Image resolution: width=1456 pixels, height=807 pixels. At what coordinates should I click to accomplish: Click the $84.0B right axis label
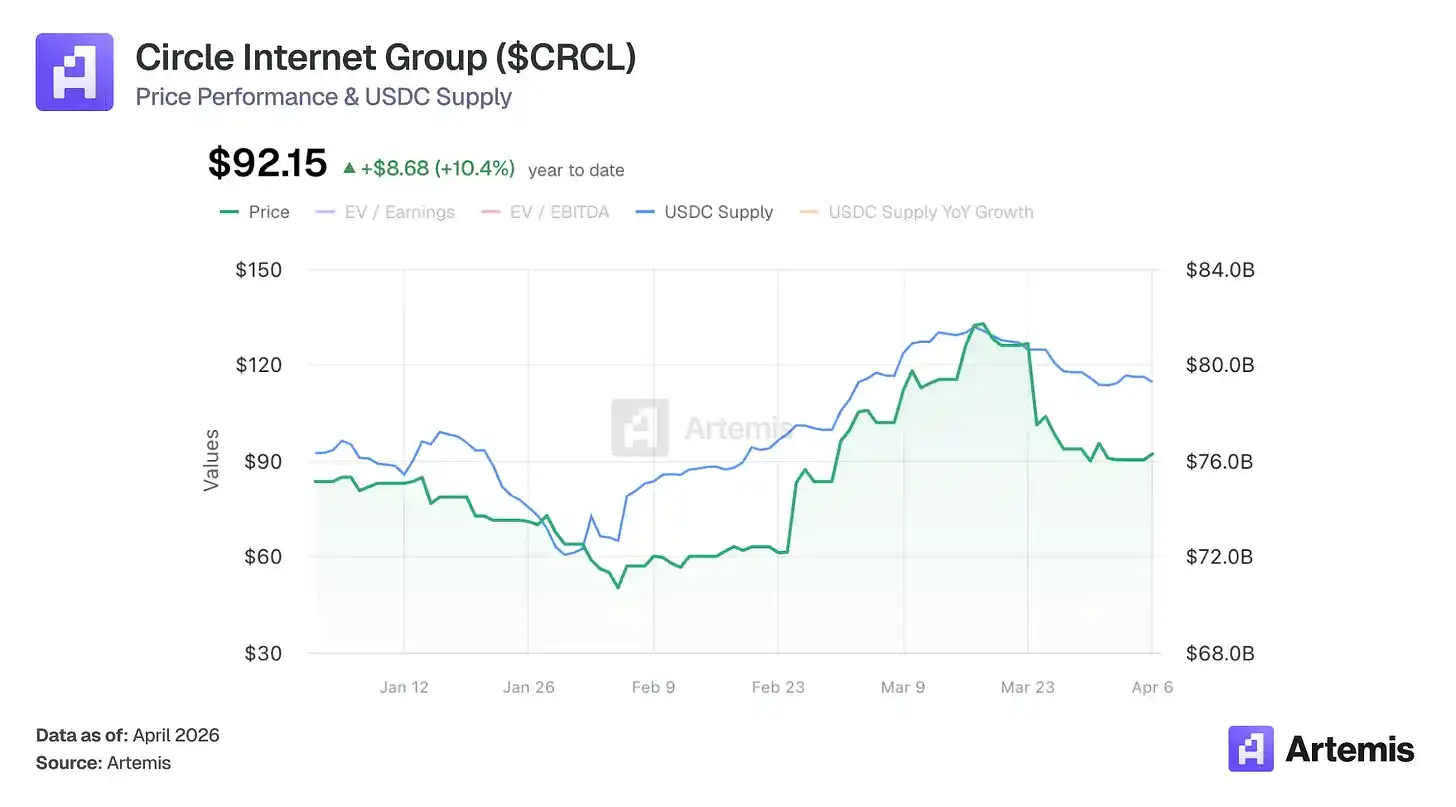coord(1219,270)
